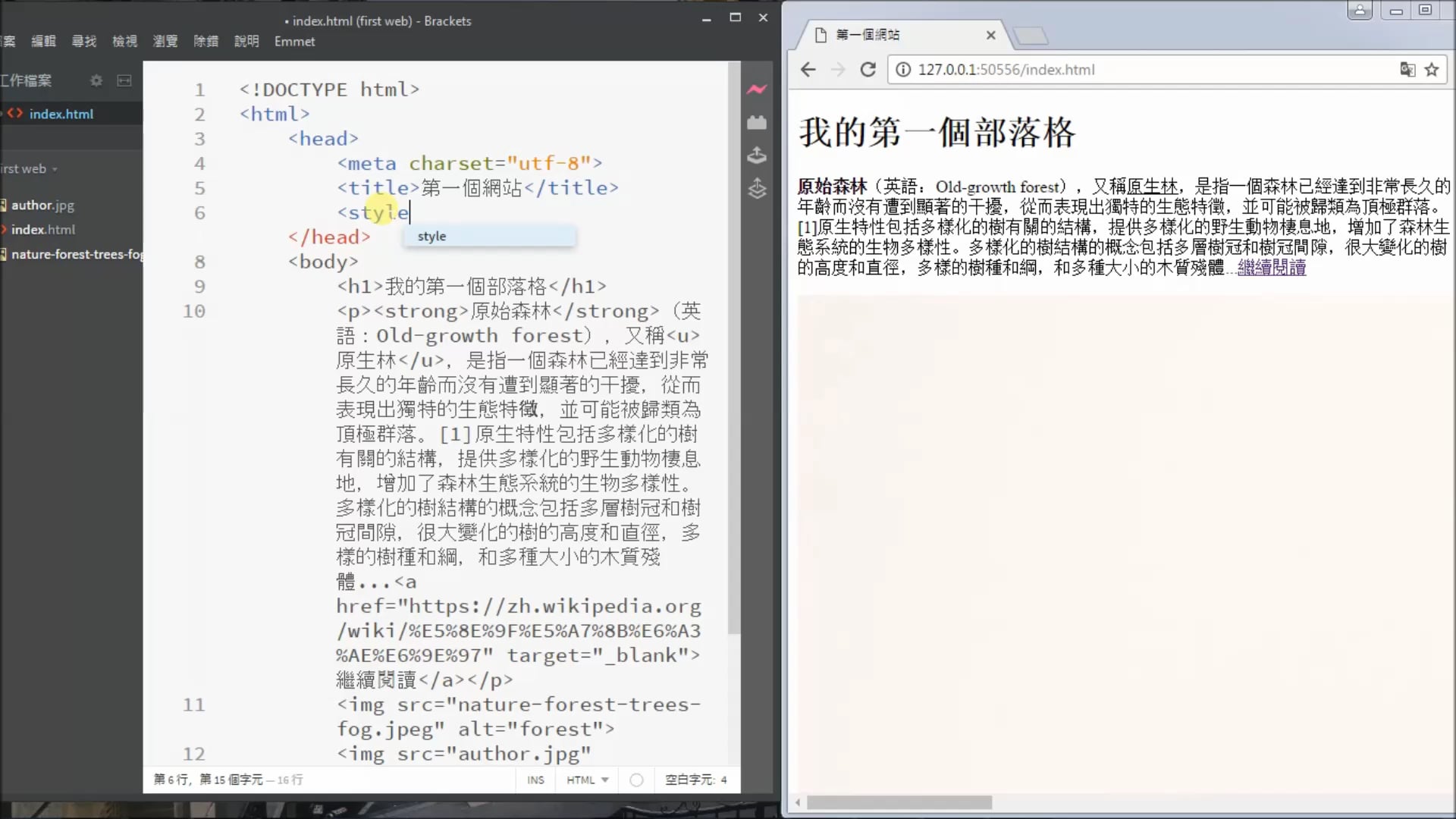Click the browser horizontal scrollbar thumb
The width and height of the screenshot is (1456, 819).
(x=899, y=802)
